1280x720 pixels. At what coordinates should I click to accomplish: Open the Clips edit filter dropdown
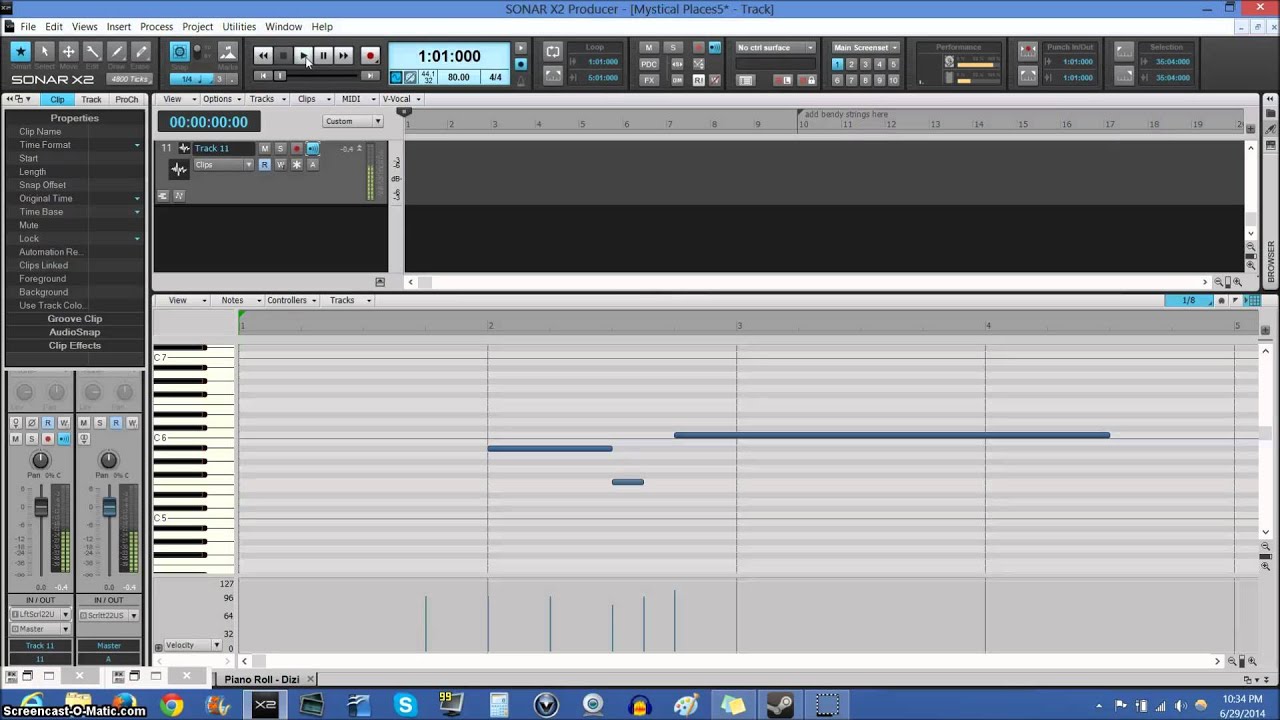[223, 164]
